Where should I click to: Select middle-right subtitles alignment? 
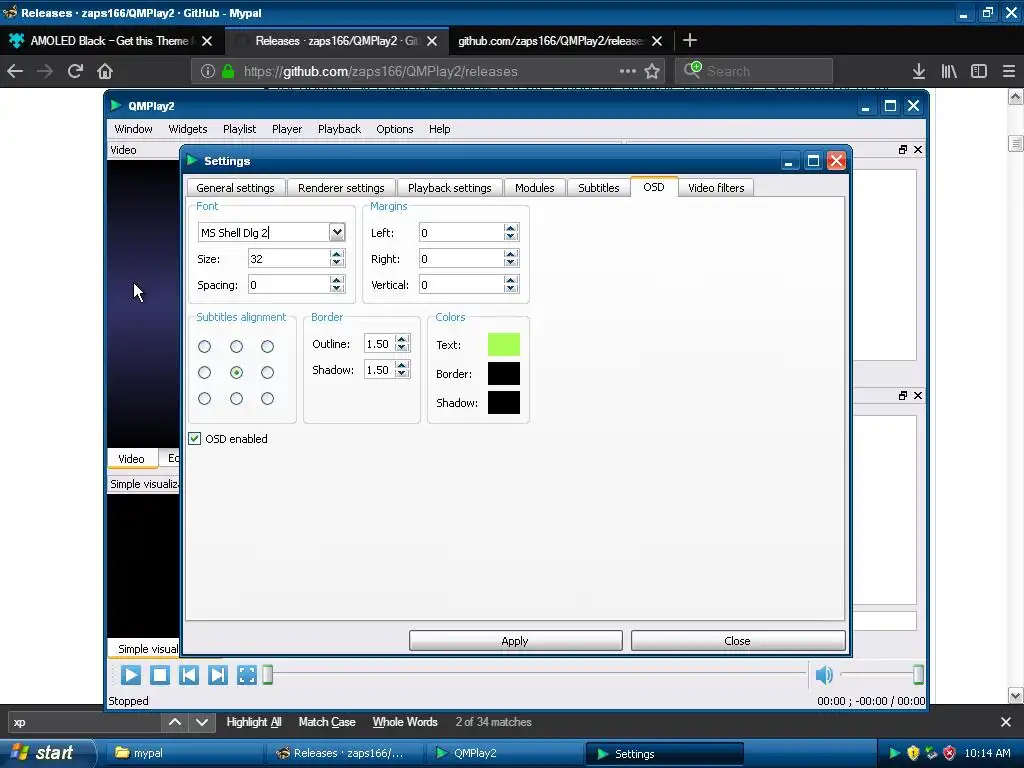point(267,373)
